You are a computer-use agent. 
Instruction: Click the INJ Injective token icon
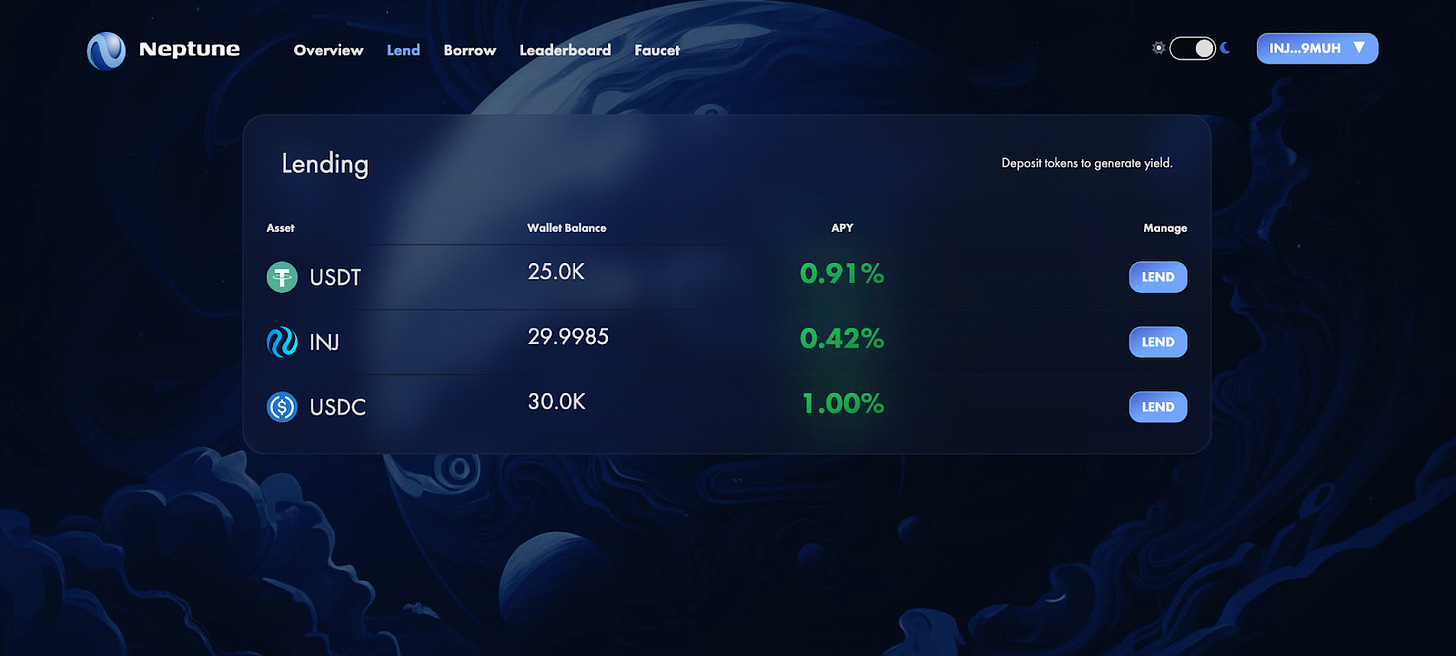pos(282,342)
